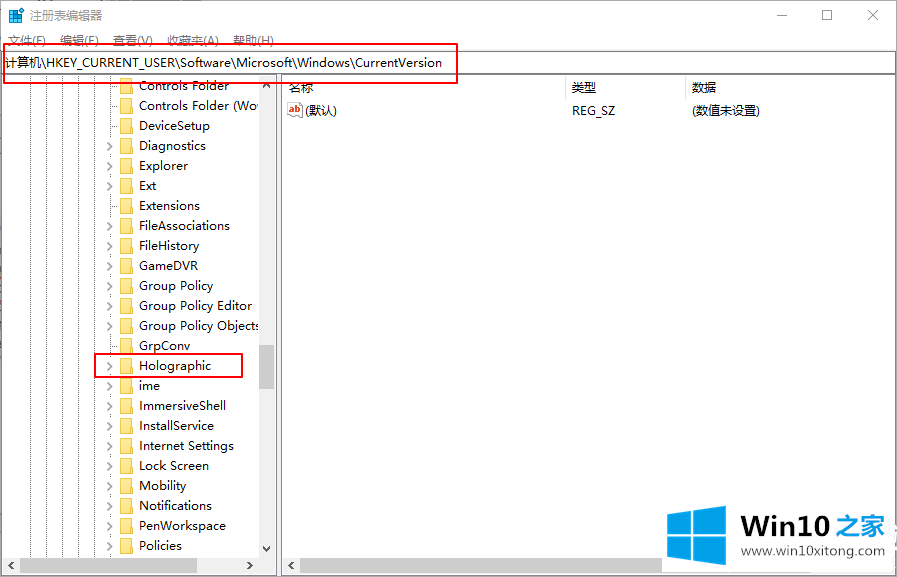Expand the FileAssociations key

pyautogui.click(x=109, y=226)
